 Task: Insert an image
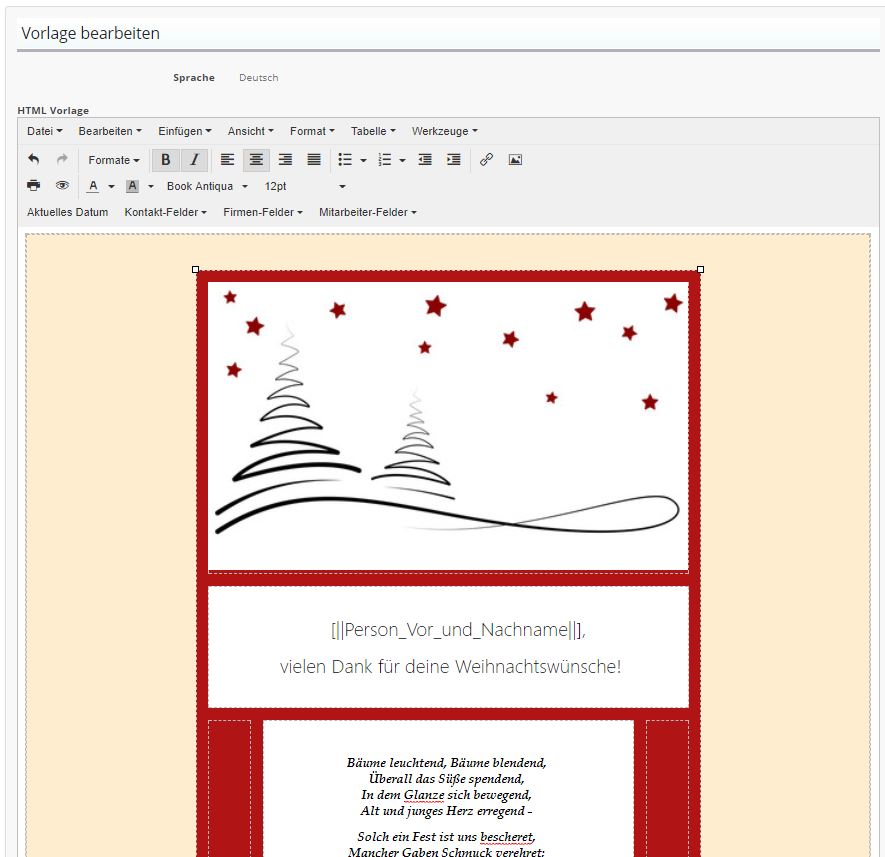(x=515, y=160)
